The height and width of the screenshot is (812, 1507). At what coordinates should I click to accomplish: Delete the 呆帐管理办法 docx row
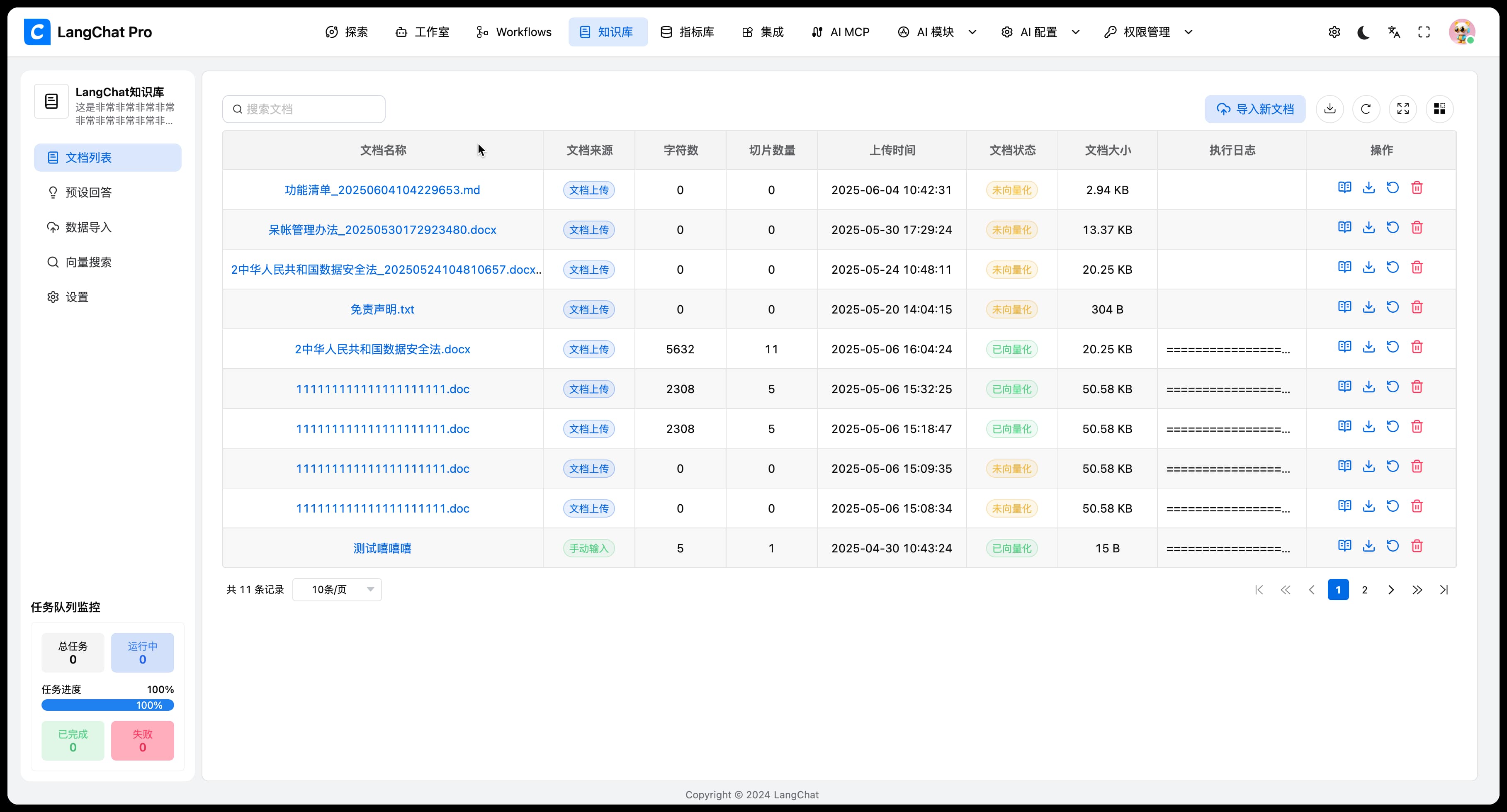pos(1417,227)
